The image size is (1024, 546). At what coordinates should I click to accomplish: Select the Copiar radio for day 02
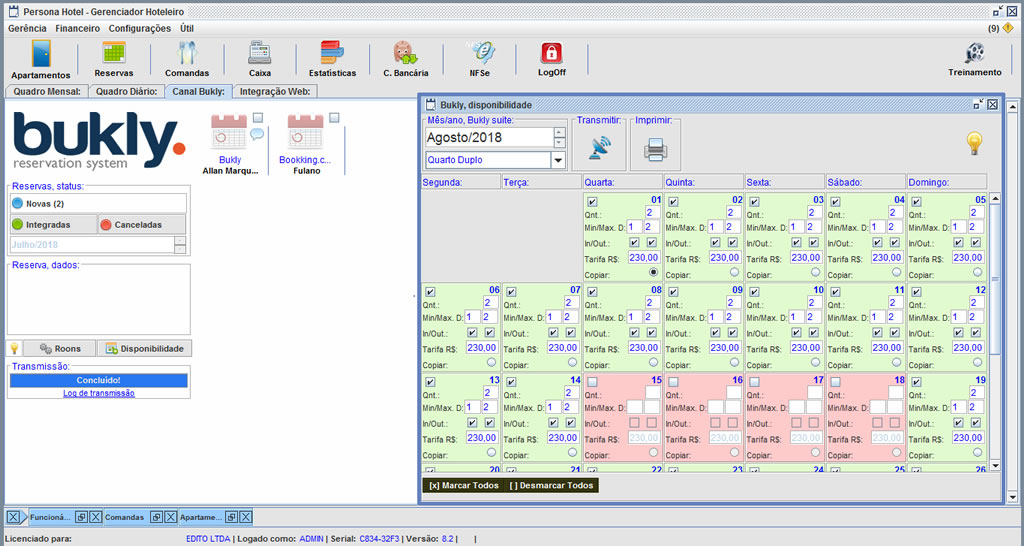(735, 272)
